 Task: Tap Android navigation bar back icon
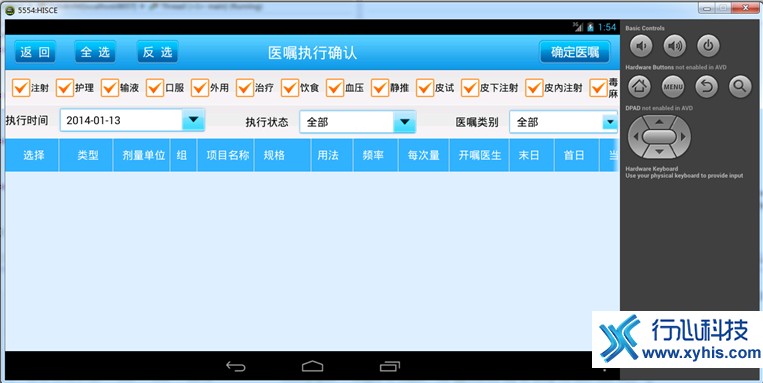pos(236,366)
